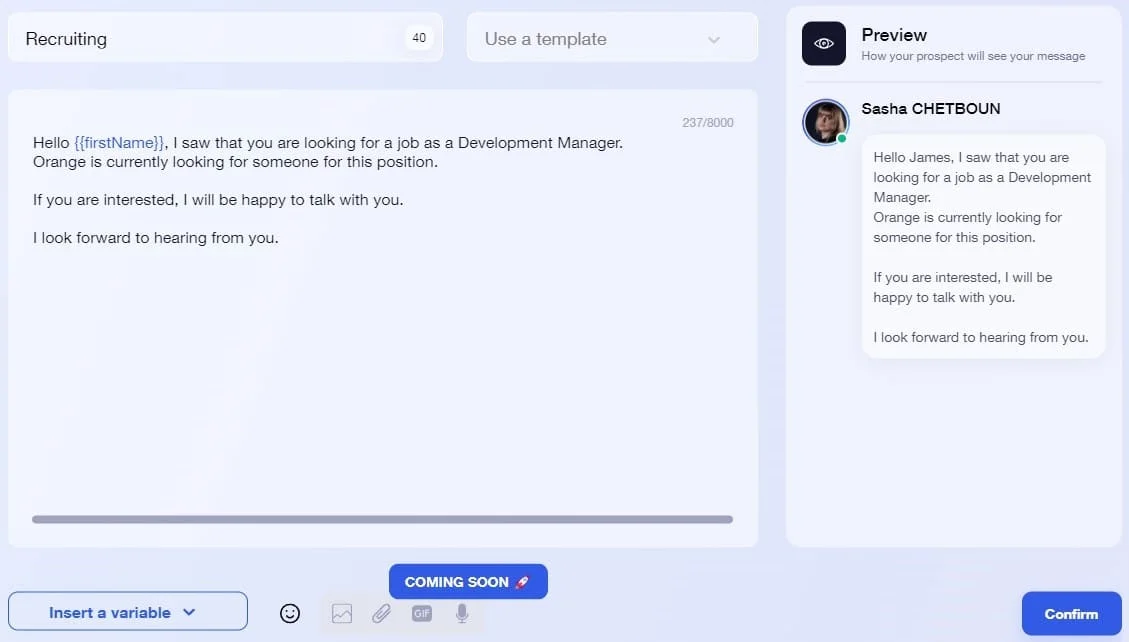Screen dimensions: 1129x642
Task: Open the emoji picker smiley icon
Action: [289, 613]
